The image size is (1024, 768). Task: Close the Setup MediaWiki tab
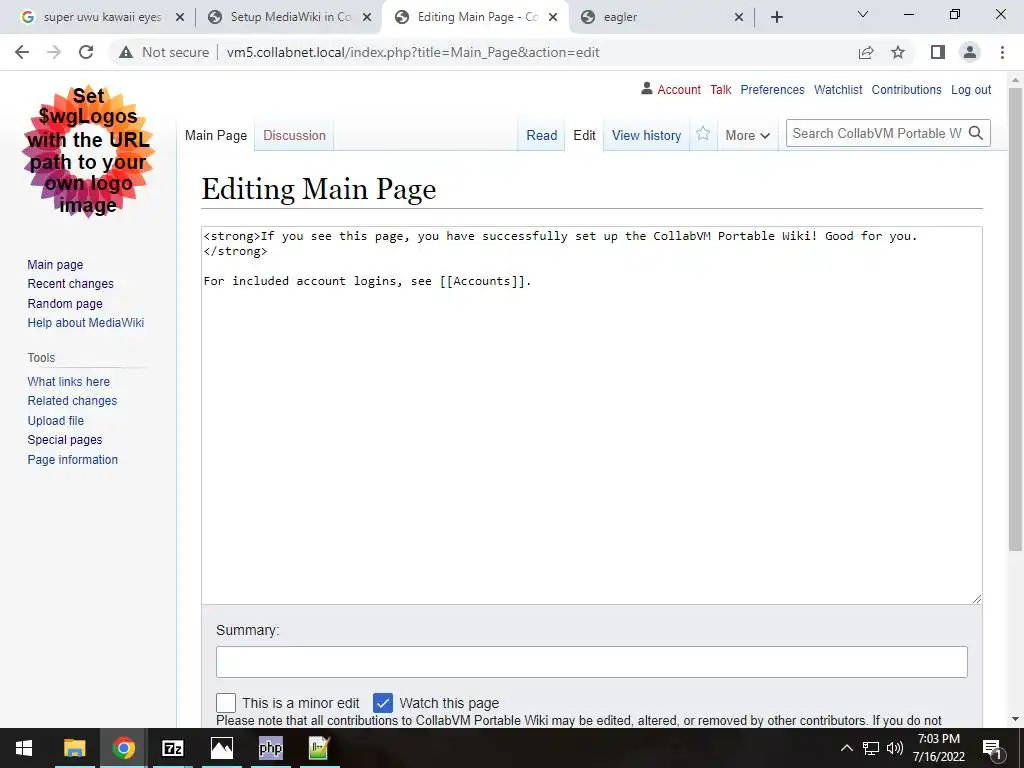coord(367,17)
